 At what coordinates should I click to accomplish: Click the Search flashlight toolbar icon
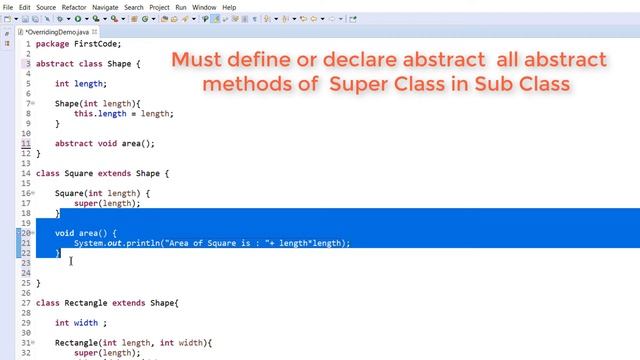pyautogui.click(x=186, y=19)
